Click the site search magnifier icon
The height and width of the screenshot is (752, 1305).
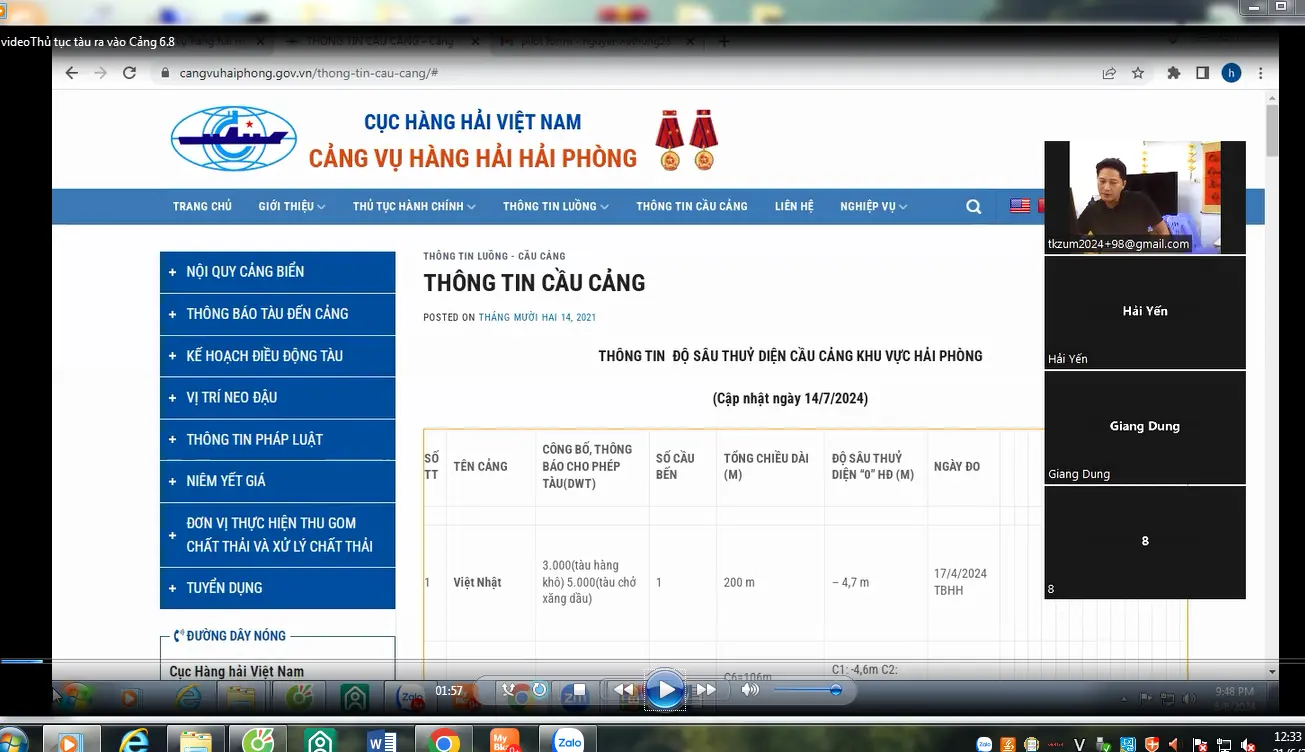pos(974,207)
